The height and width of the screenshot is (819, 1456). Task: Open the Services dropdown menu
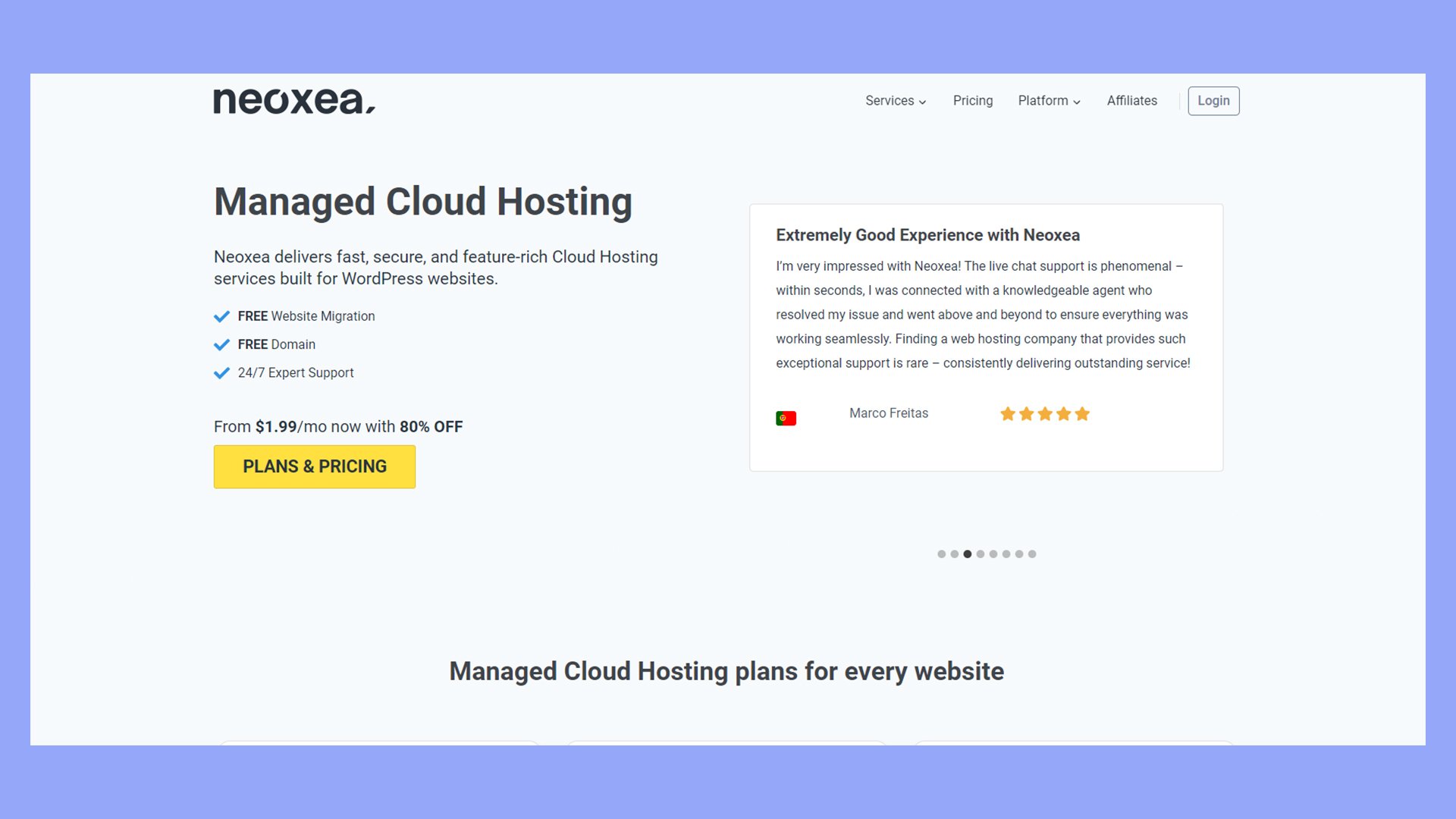(x=896, y=101)
